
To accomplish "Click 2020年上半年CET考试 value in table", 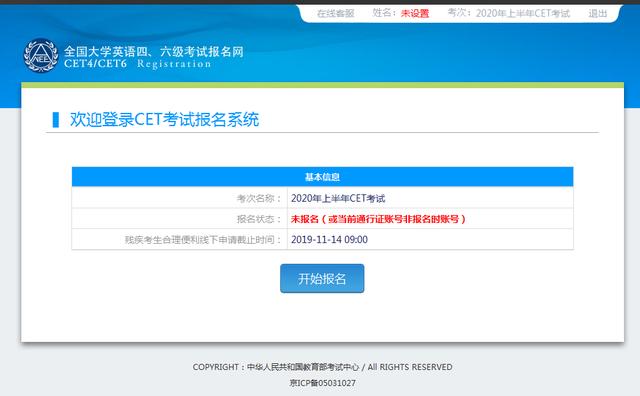I will (x=338, y=198).
